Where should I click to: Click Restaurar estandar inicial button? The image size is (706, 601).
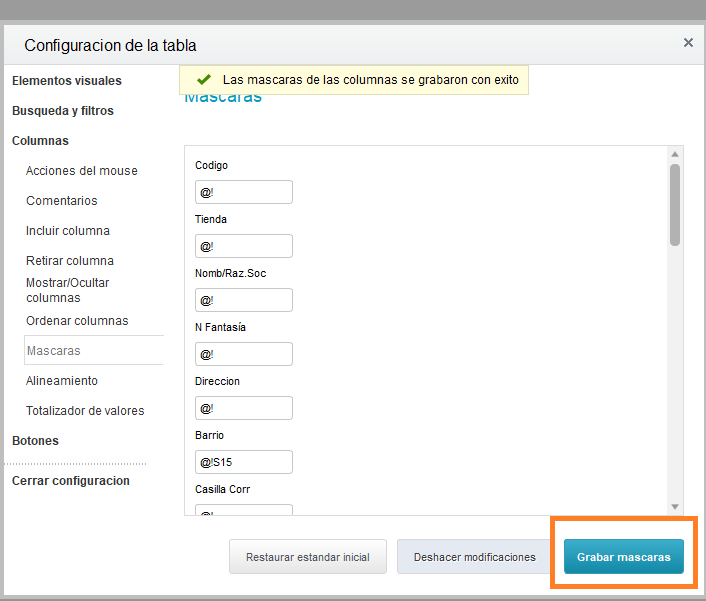click(308, 557)
